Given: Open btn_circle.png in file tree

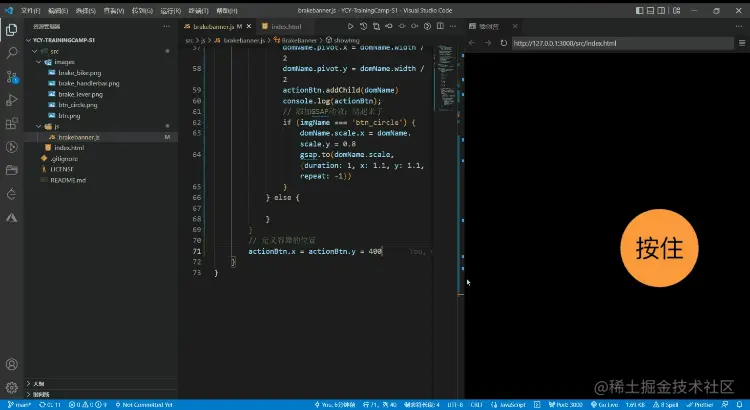Looking at the screenshot, I should [x=77, y=105].
